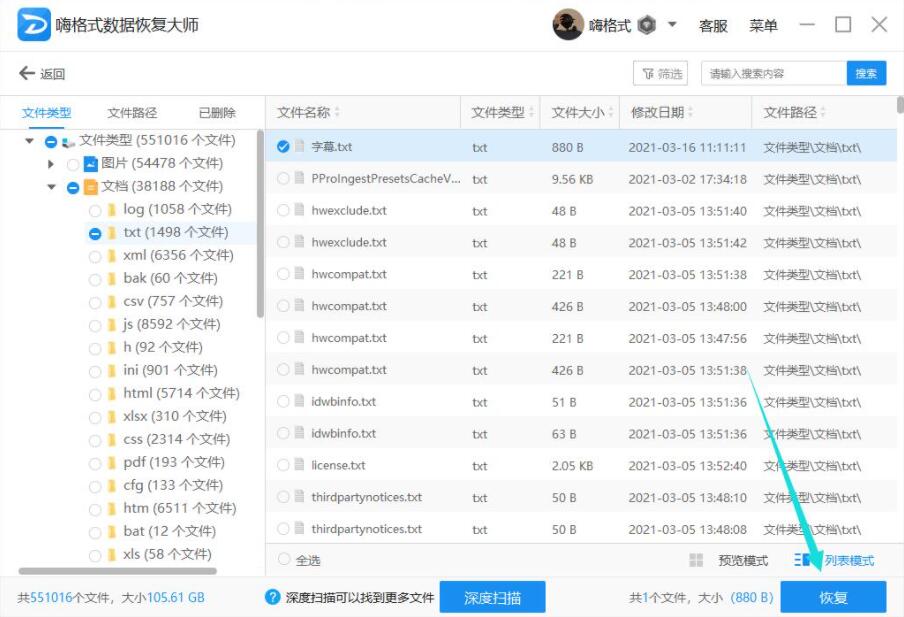904x617 pixels.
Task: Click the 筛选 filter button
Action: [x=661, y=73]
